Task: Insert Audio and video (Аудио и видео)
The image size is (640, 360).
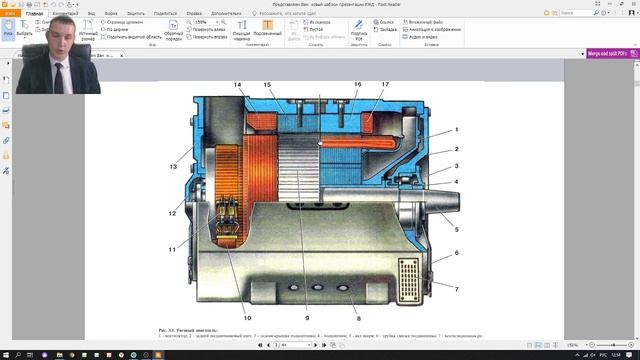Action: (x=420, y=37)
